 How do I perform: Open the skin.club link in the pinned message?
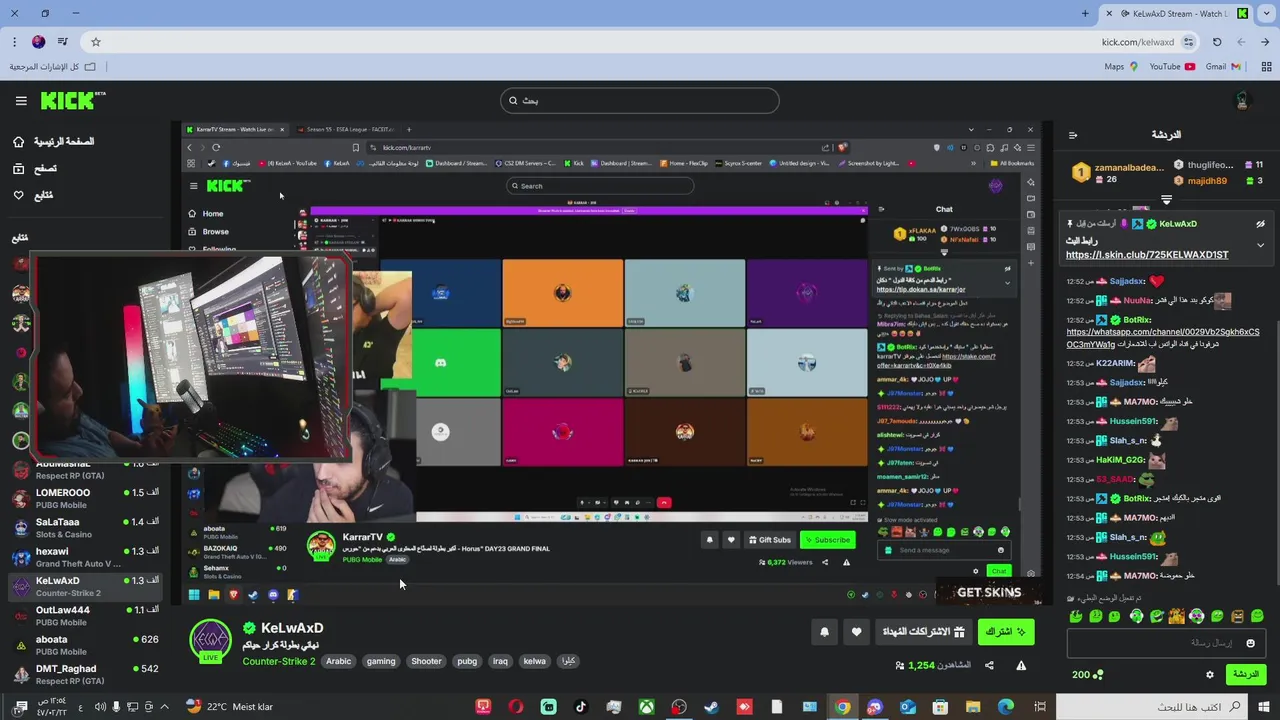click(1147, 255)
